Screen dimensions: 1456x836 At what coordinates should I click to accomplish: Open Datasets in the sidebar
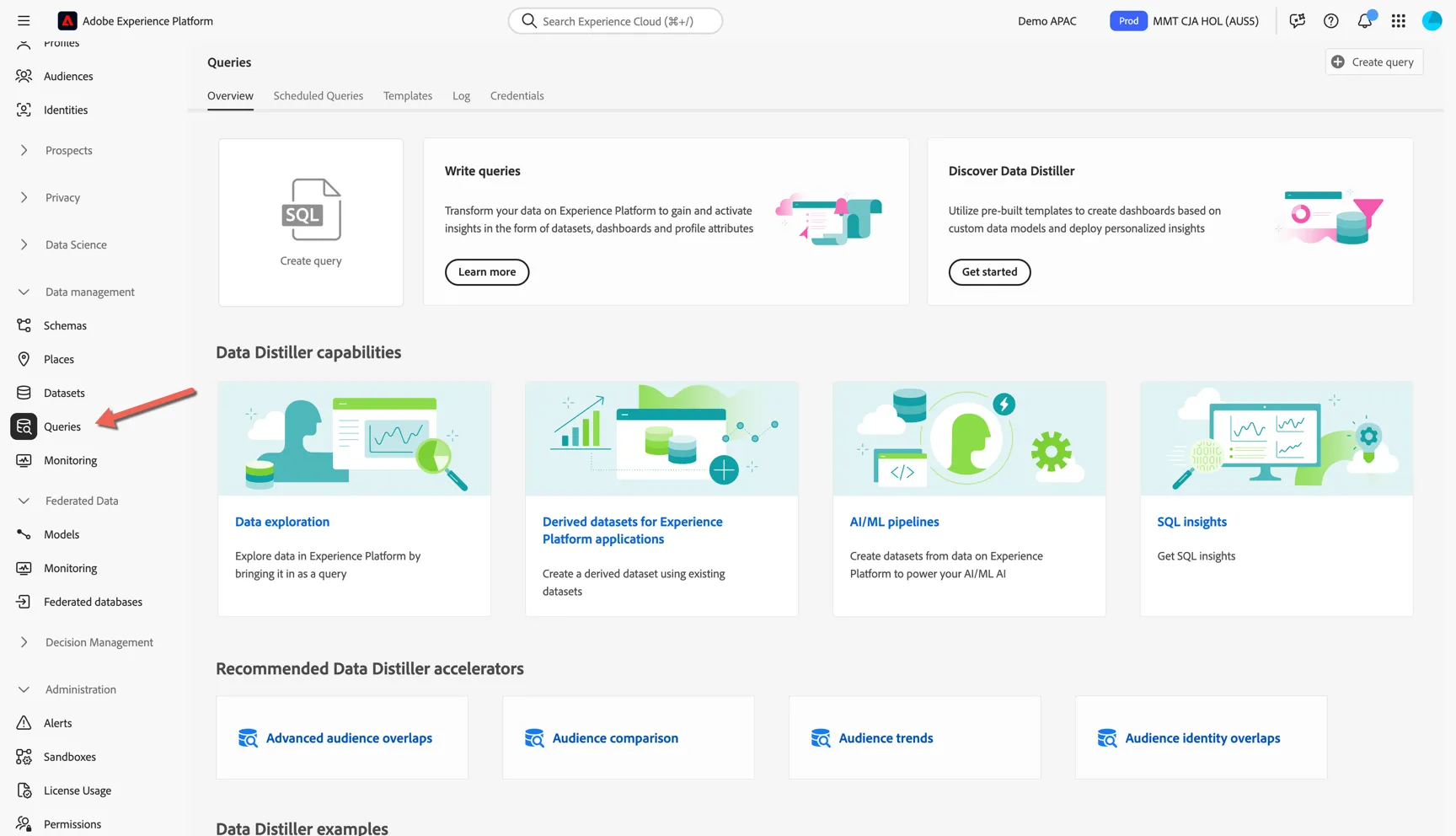pyautogui.click(x=64, y=393)
